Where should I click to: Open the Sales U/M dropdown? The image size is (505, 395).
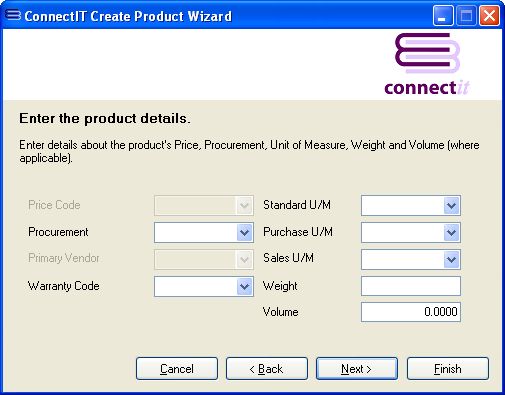(451, 259)
